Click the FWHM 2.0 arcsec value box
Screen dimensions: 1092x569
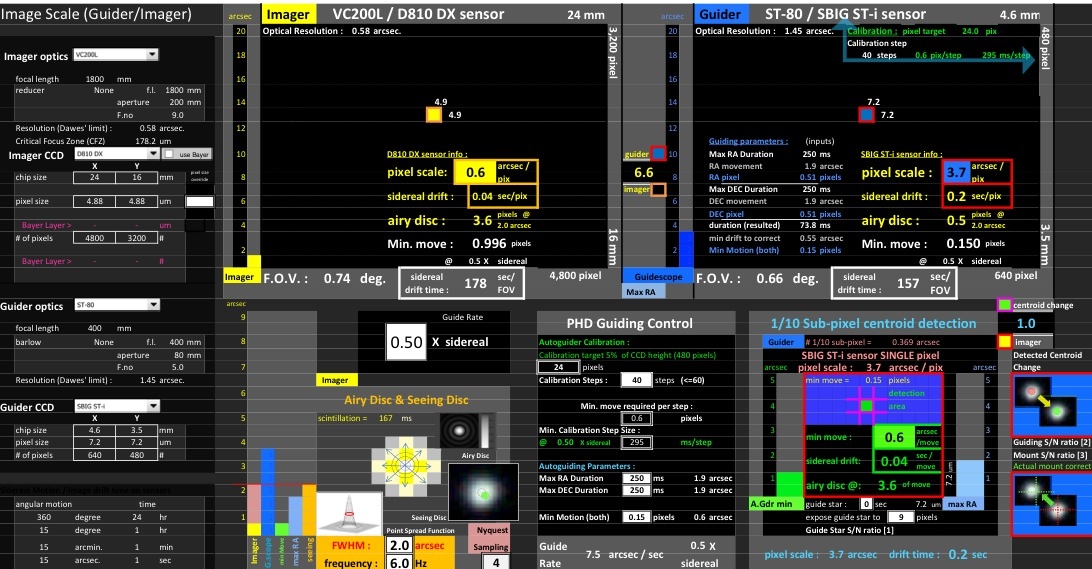tap(400, 545)
